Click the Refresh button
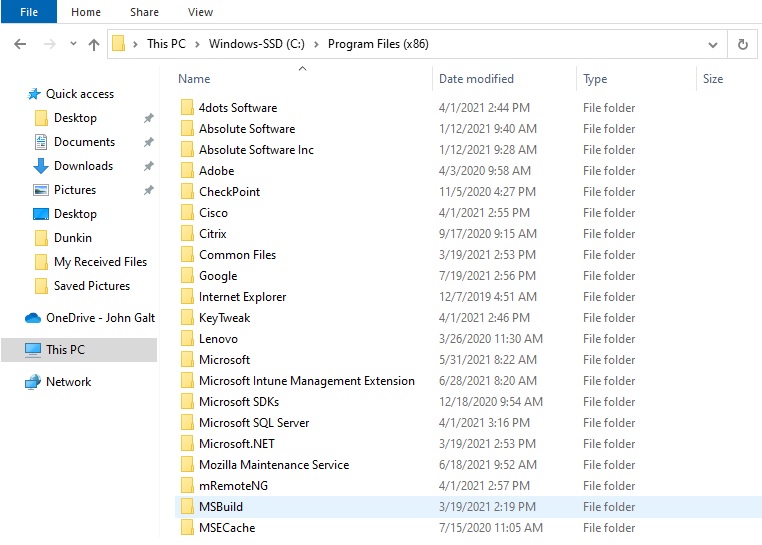Viewport: 762px width, 545px height. tap(743, 45)
